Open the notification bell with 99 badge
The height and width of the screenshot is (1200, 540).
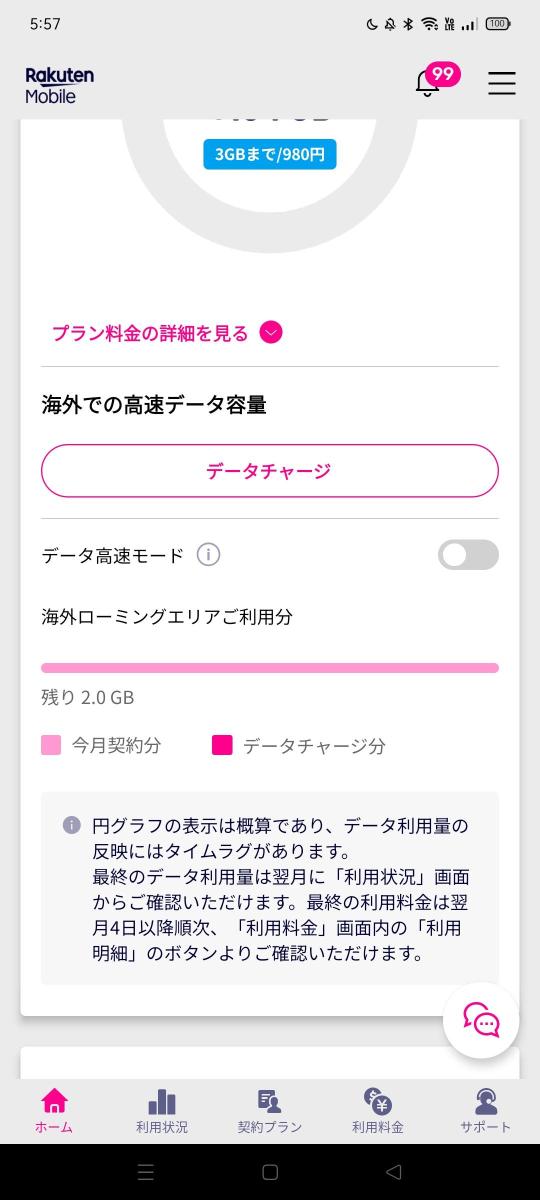pyautogui.click(x=428, y=83)
